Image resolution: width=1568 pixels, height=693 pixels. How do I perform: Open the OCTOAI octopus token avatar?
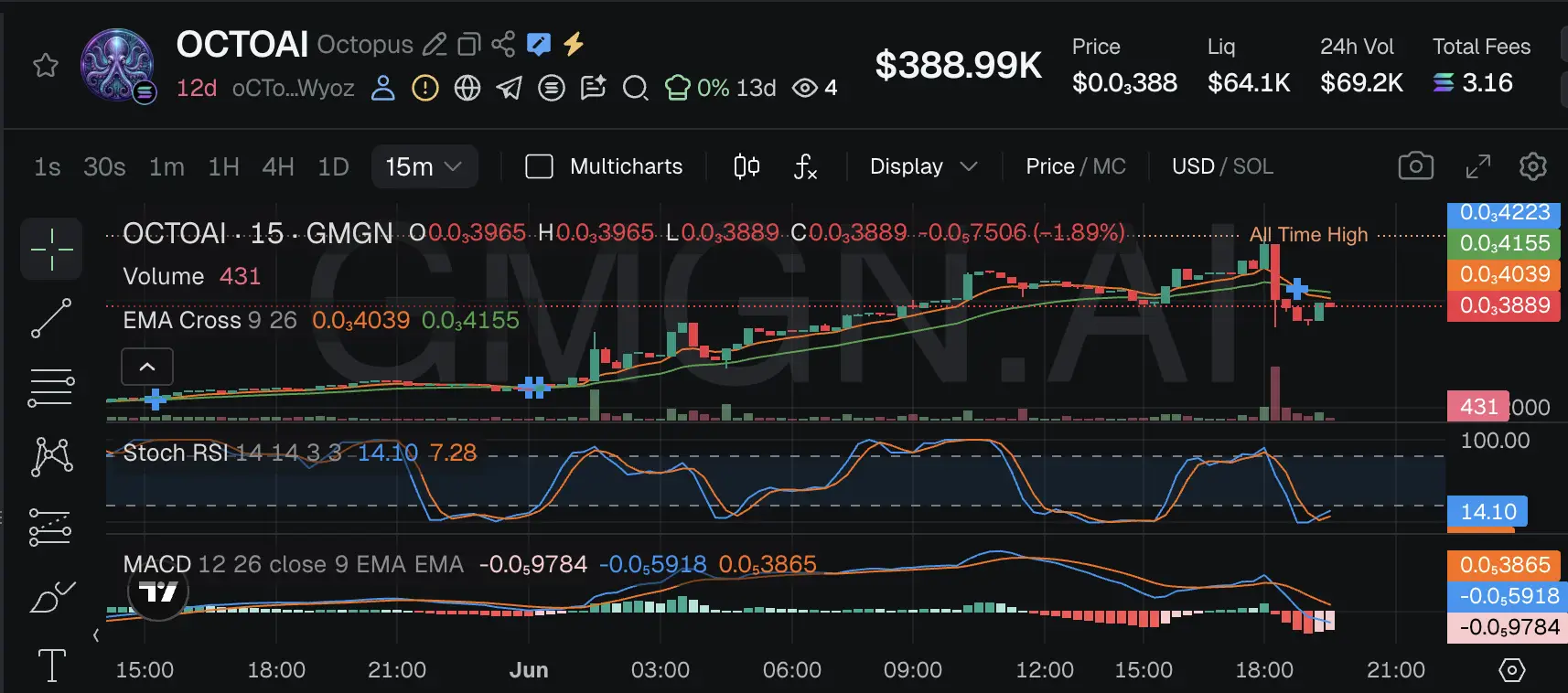click(x=117, y=65)
